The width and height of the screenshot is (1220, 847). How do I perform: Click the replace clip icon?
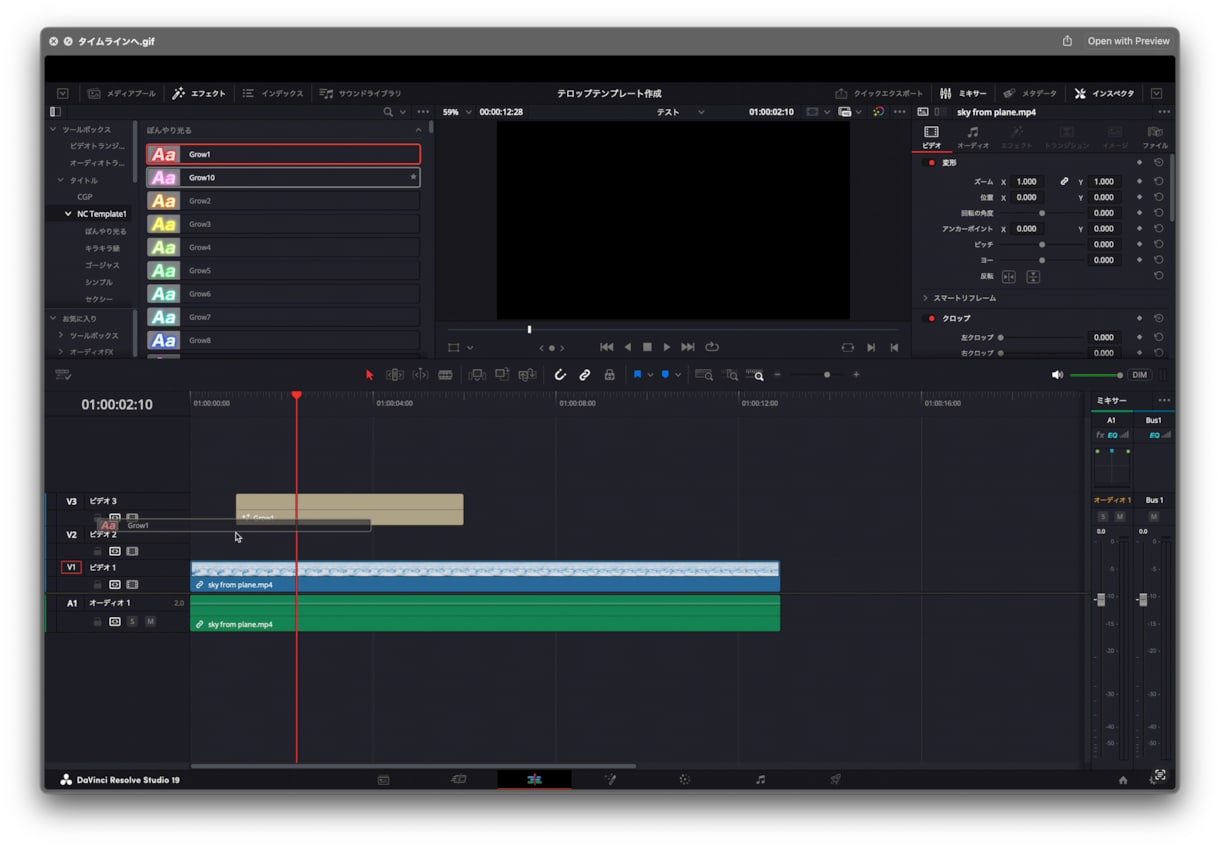[527, 375]
